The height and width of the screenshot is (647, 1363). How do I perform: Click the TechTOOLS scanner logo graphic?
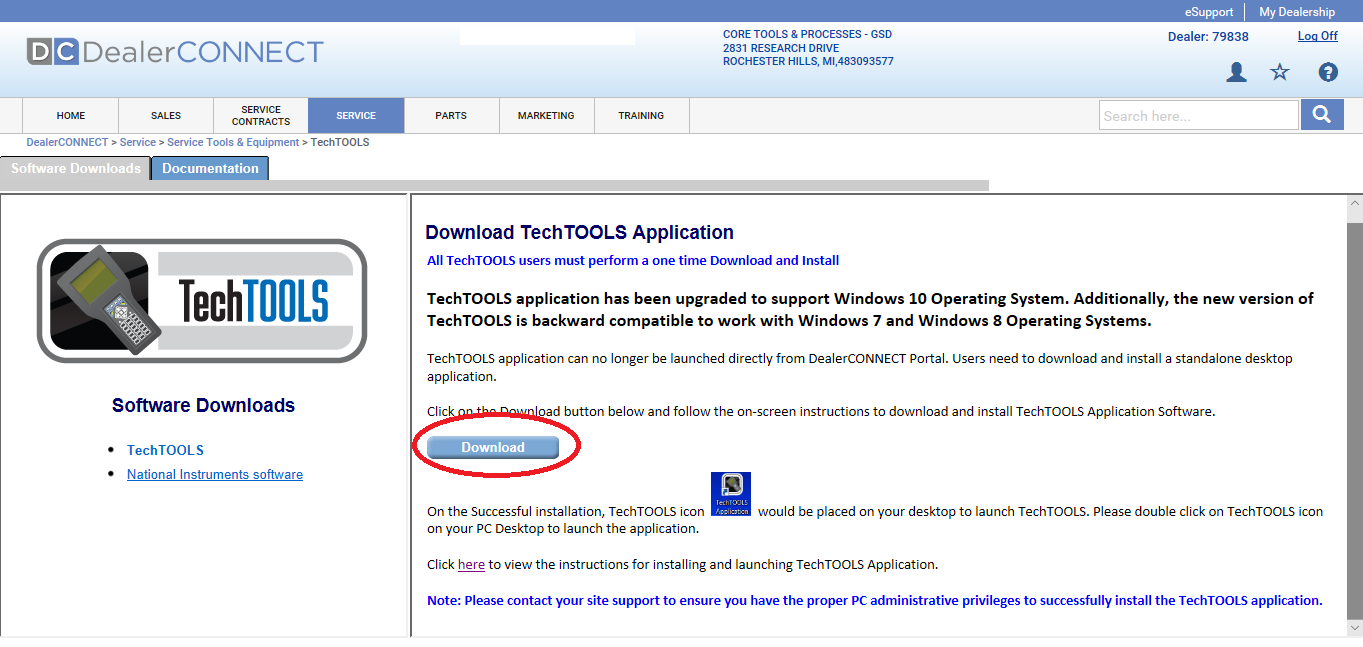[x=202, y=300]
